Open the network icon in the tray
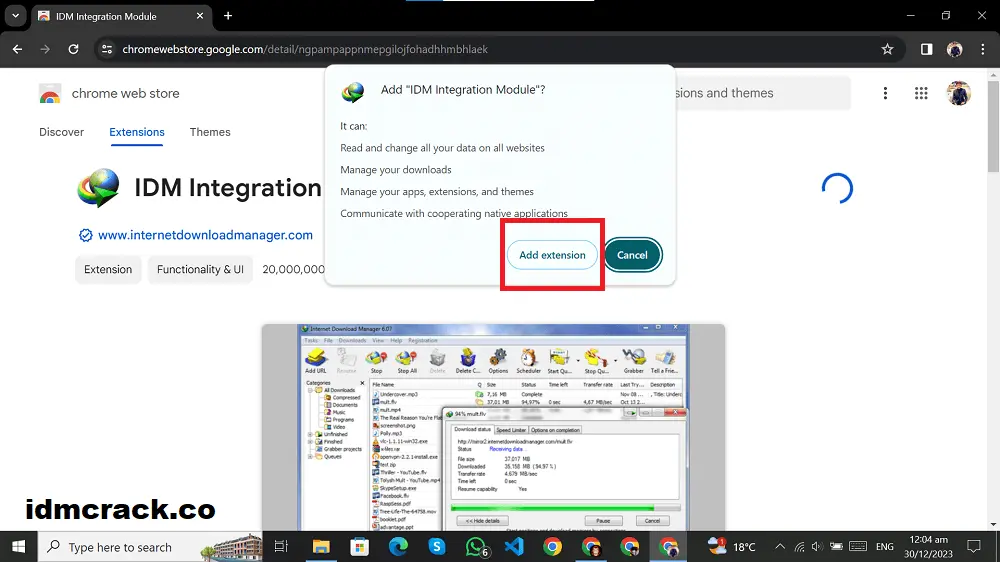The image size is (1000, 562). (799, 547)
